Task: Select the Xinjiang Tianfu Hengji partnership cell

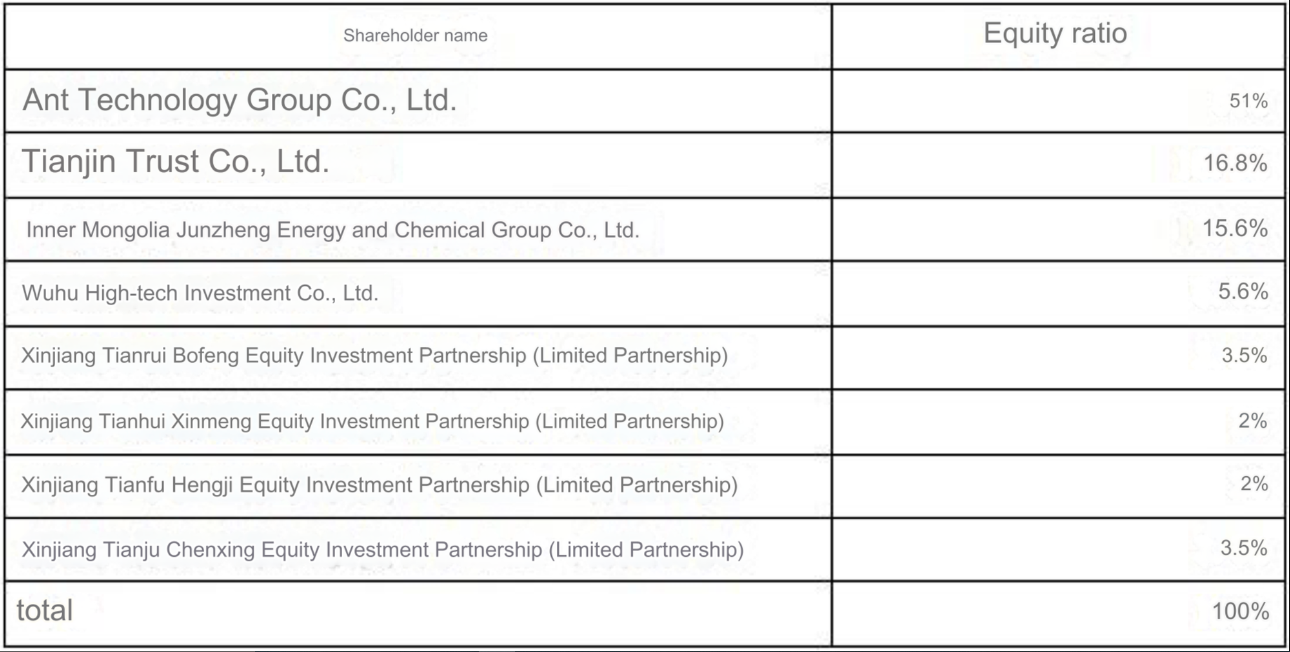Action: click(379, 485)
